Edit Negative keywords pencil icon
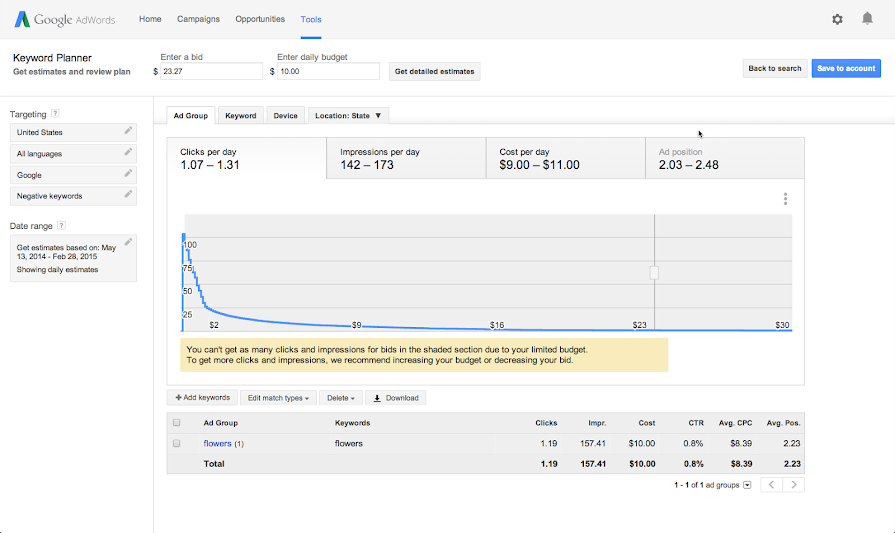The image size is (895, 533). pos(128,195)
